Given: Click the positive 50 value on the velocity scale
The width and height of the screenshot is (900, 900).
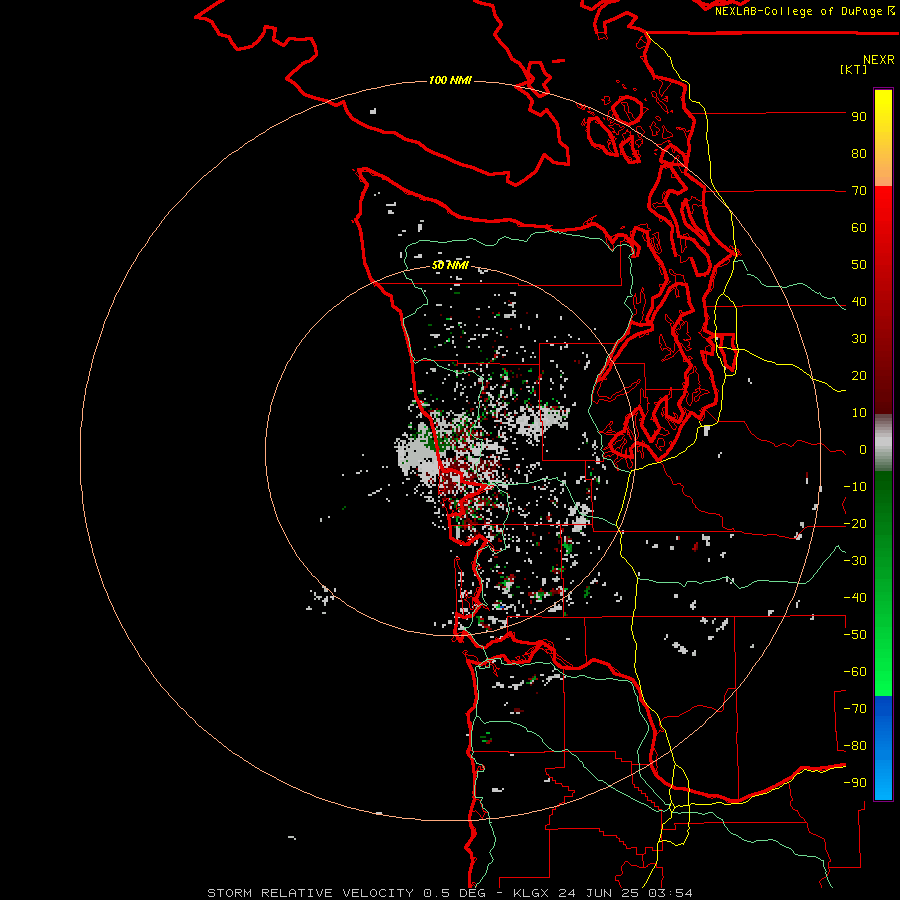Looking at the screenshot, I should point(859,265).
